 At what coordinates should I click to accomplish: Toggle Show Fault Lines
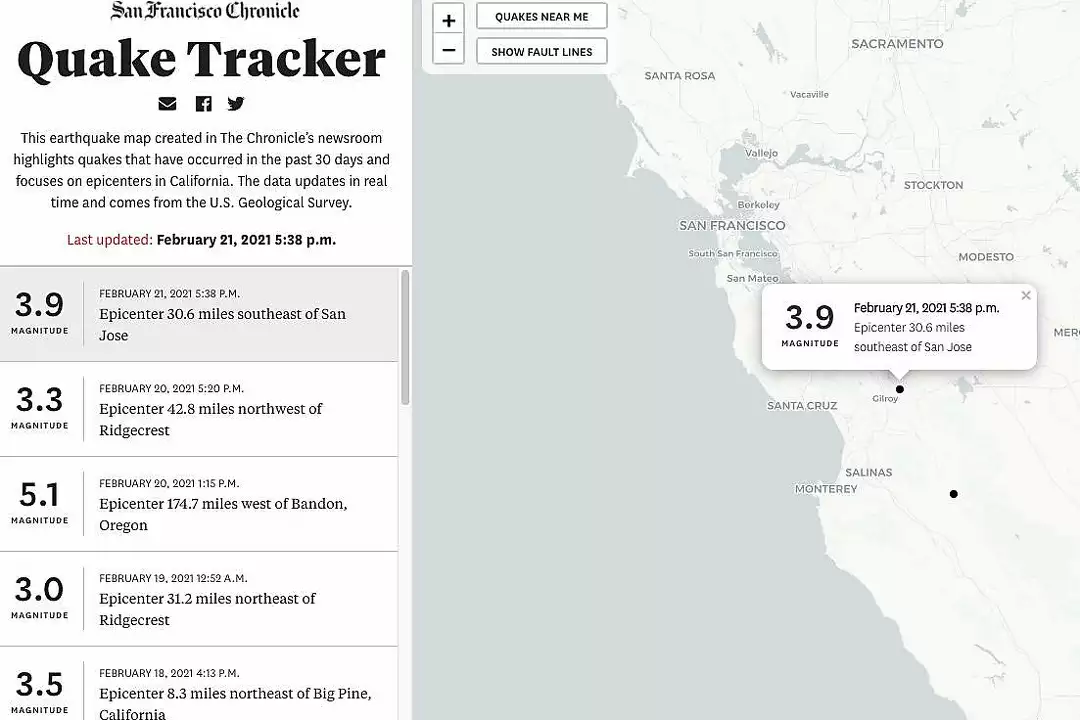pyautogui.click(x=542, y=52)
